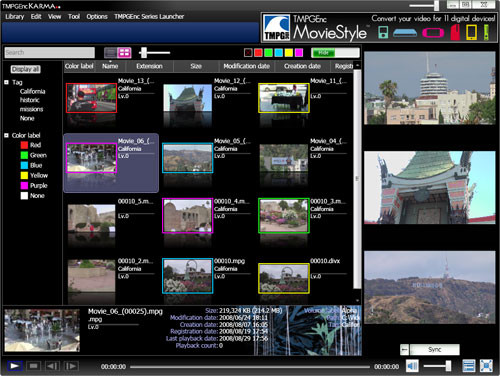Select 00010_4 thumbnail with purple border
The image size is (500, 376).
click(x=188, y=216)
